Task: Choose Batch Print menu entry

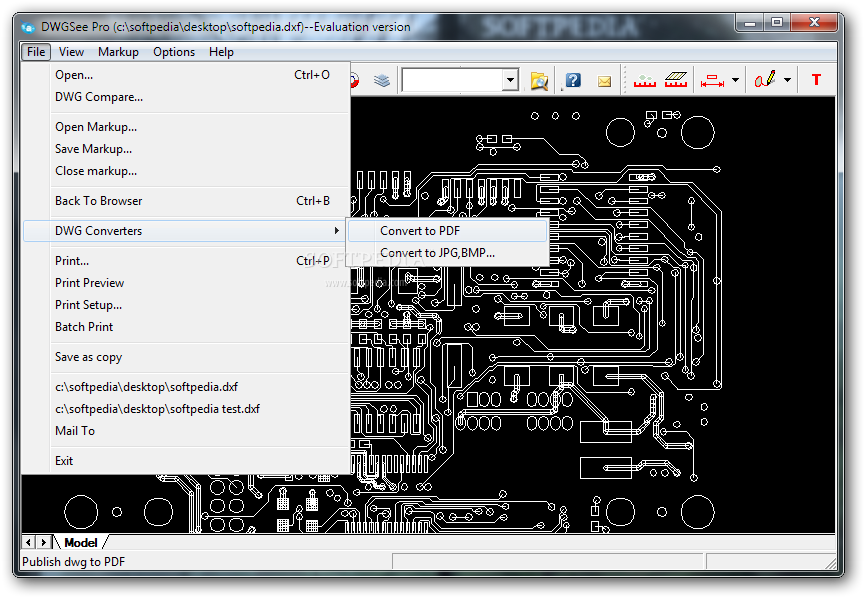Action: click(x=186, y=327)
